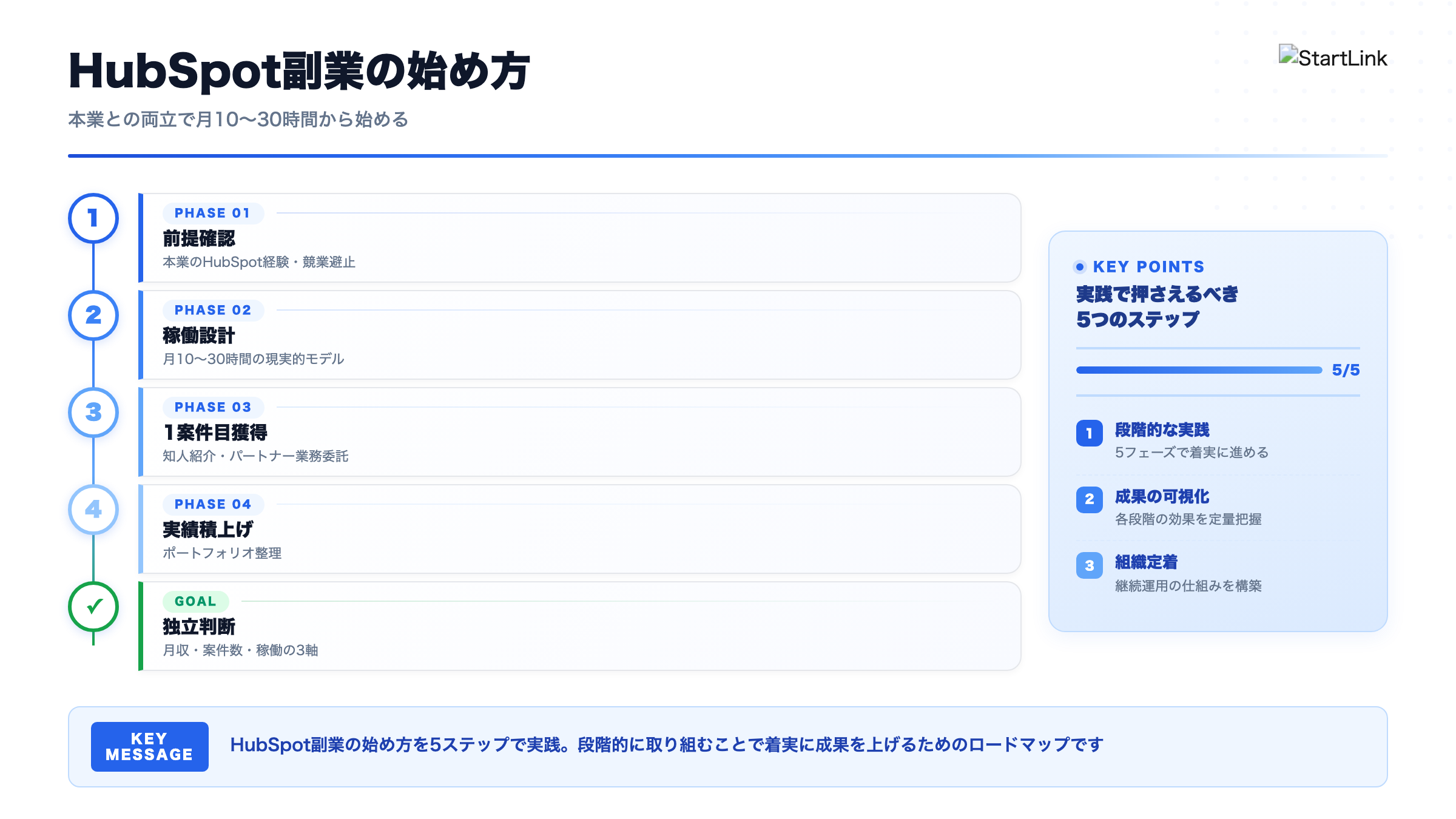Click the 5/5 progress bar
Viewport: 1456px width, 819px height.
tap(1199, 370)
